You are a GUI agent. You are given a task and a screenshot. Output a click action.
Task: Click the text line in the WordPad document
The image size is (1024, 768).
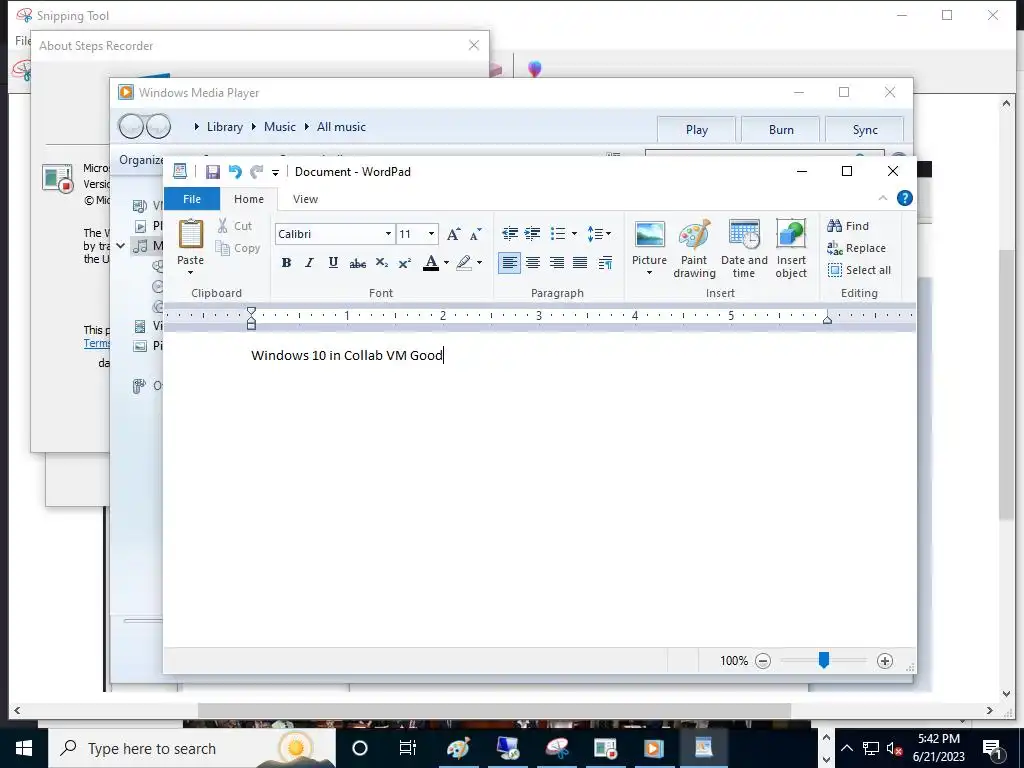(347, 355)
